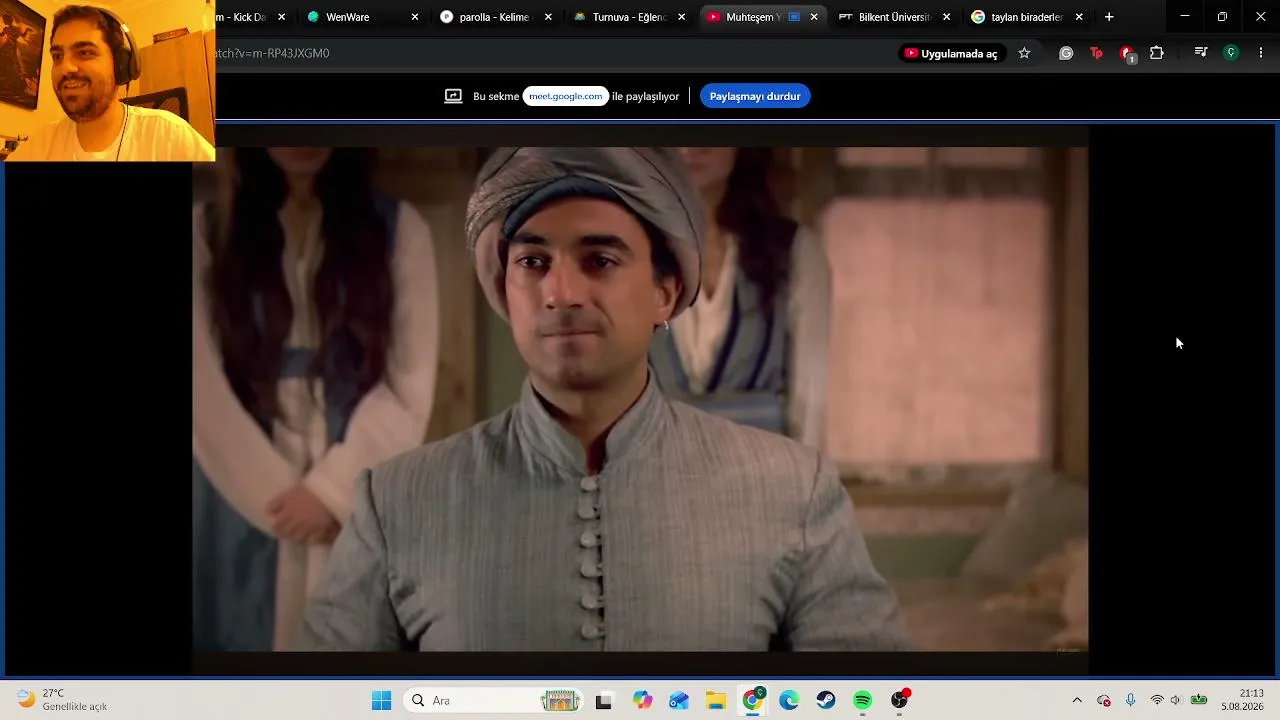
Task: Open the green Chrome profile avatar
Action: [1231, 53]
